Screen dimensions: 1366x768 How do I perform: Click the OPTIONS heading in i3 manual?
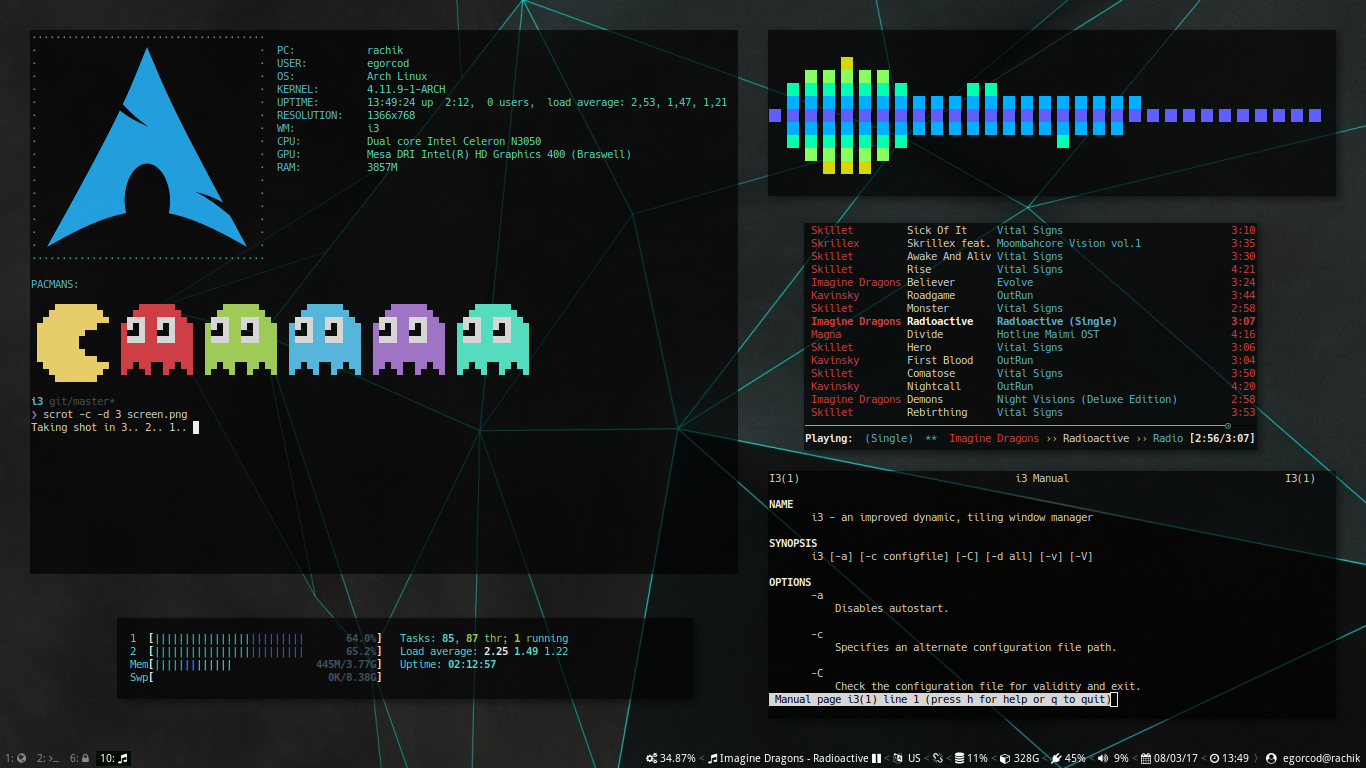pos(790,582)
